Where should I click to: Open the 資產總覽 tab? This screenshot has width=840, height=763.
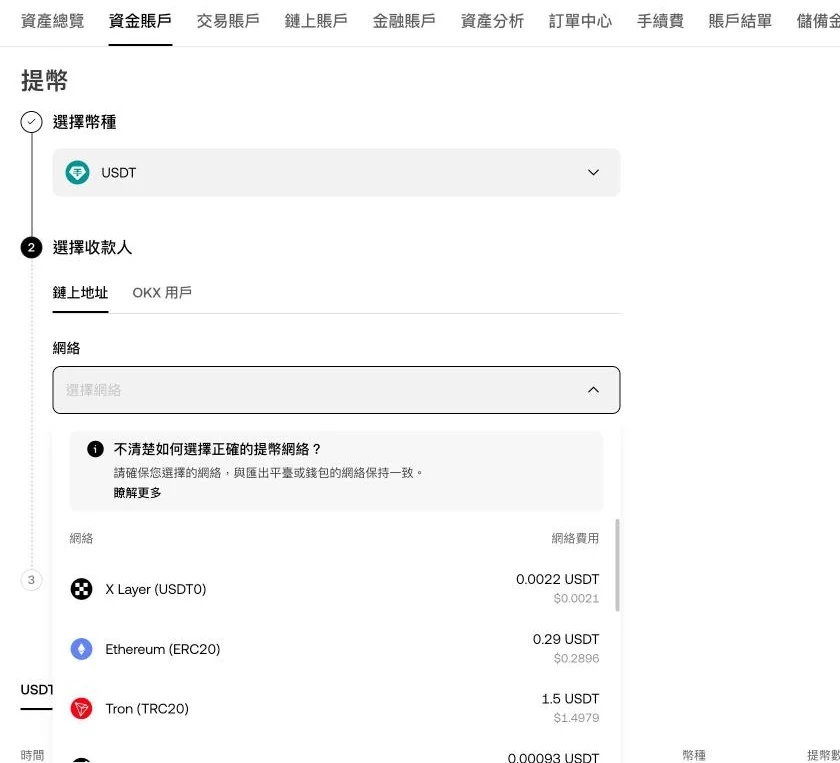tap(52, 21)
